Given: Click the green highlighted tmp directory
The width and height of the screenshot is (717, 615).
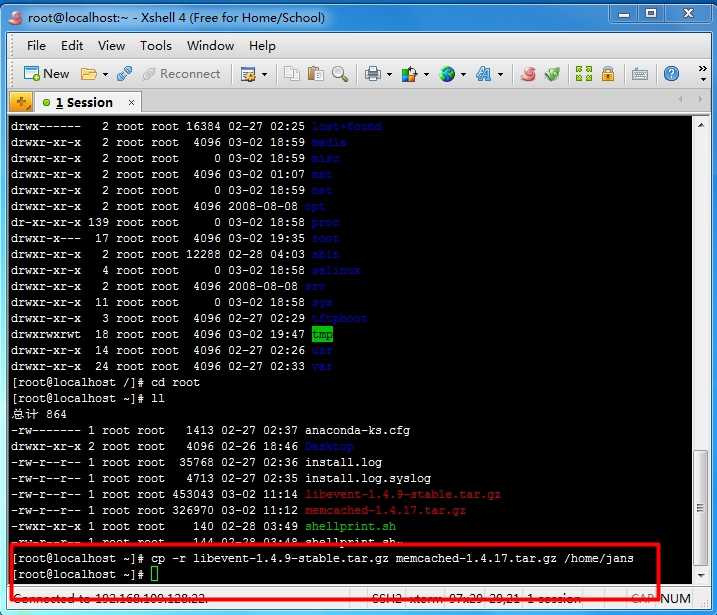Looking at the screenshot, I should [322, 334].
